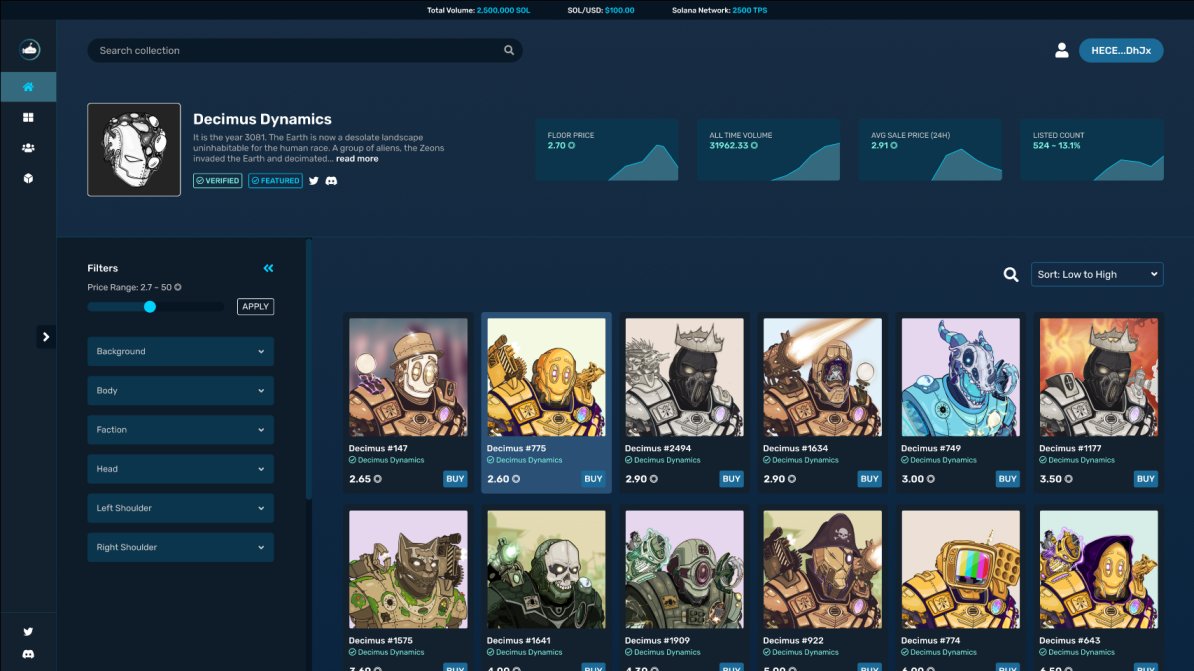The image size is (1194, 671).
Task: Click the Decimus Dynamics collection avatar
Action: point(134,149)
